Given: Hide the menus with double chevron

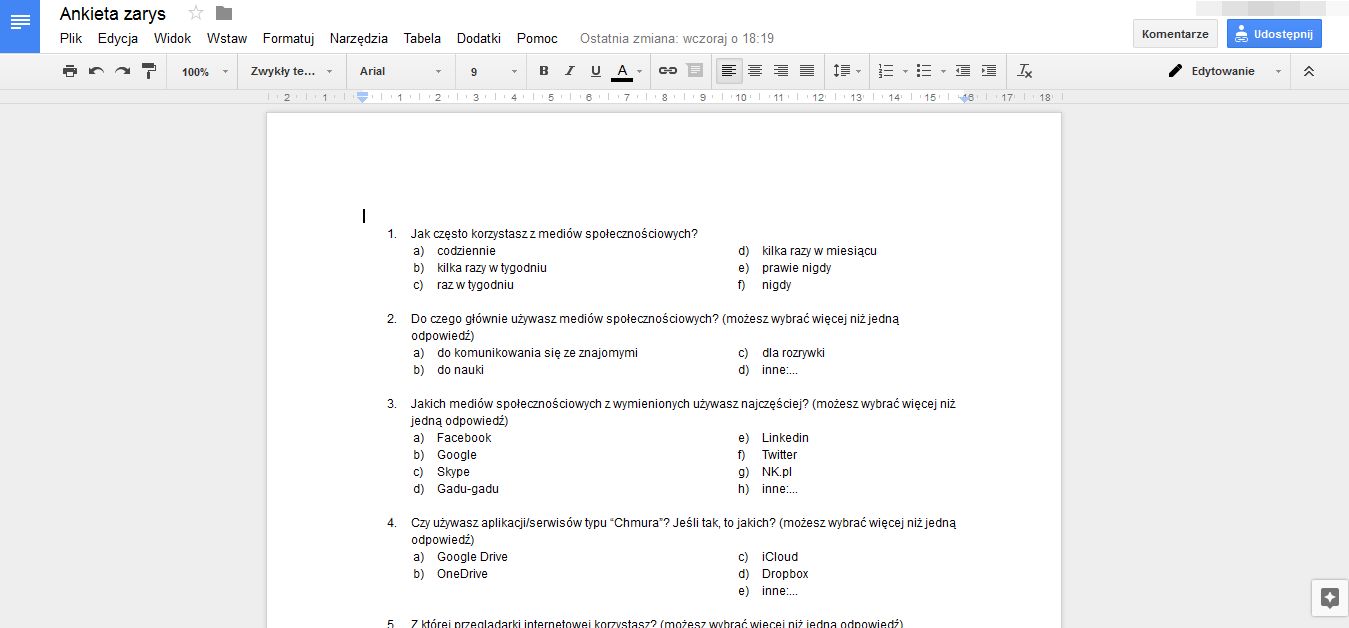Looking at the screenshot, I should [1309, 71].
